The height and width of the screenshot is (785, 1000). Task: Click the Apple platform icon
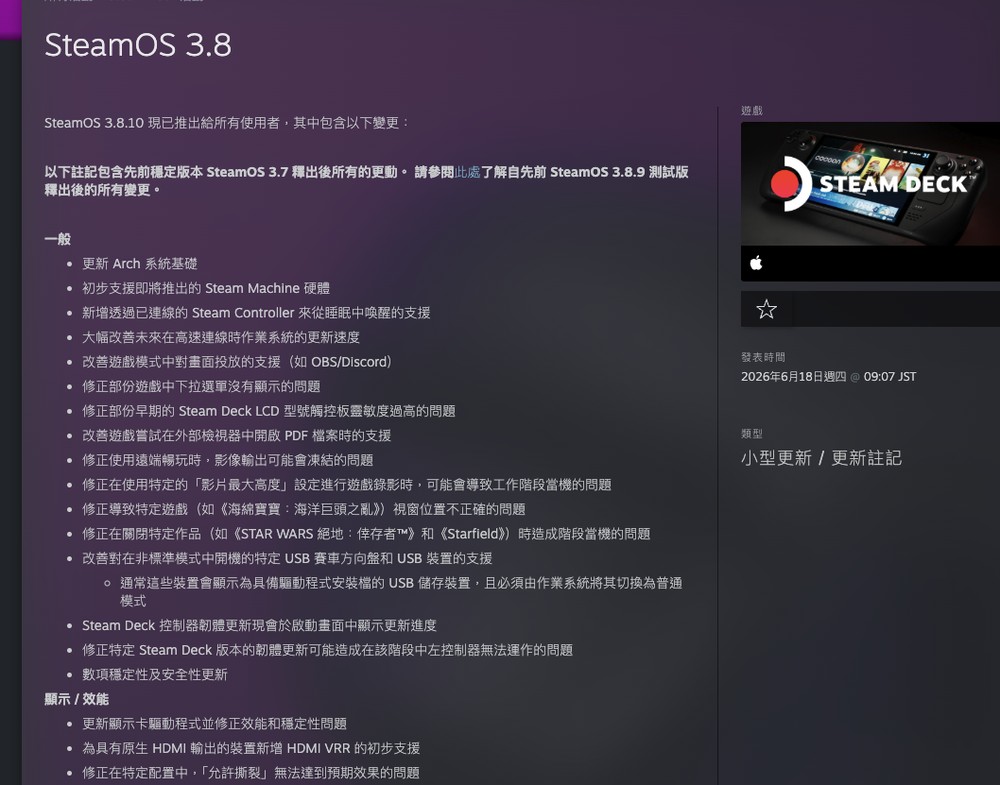756,263
